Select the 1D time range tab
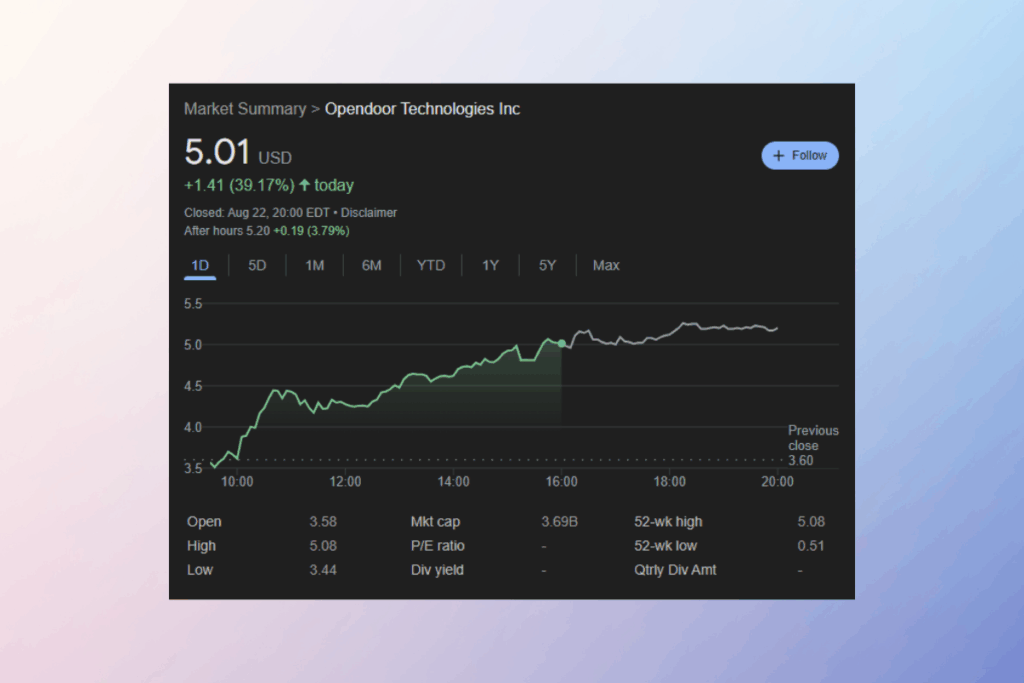The image size is (1024, 683). coord(200,265)
